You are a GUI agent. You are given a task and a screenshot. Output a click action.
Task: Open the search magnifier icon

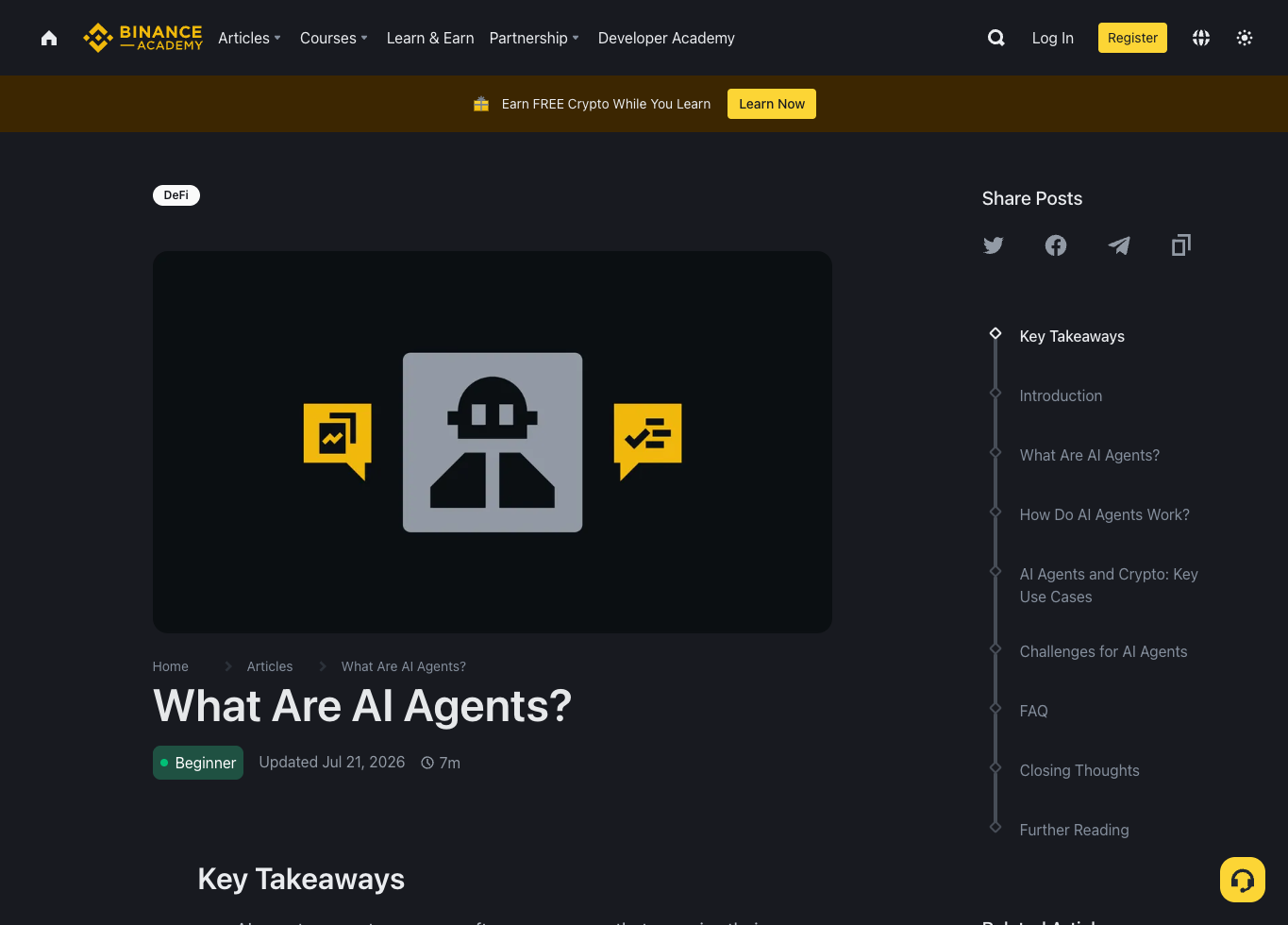(995, 38)
